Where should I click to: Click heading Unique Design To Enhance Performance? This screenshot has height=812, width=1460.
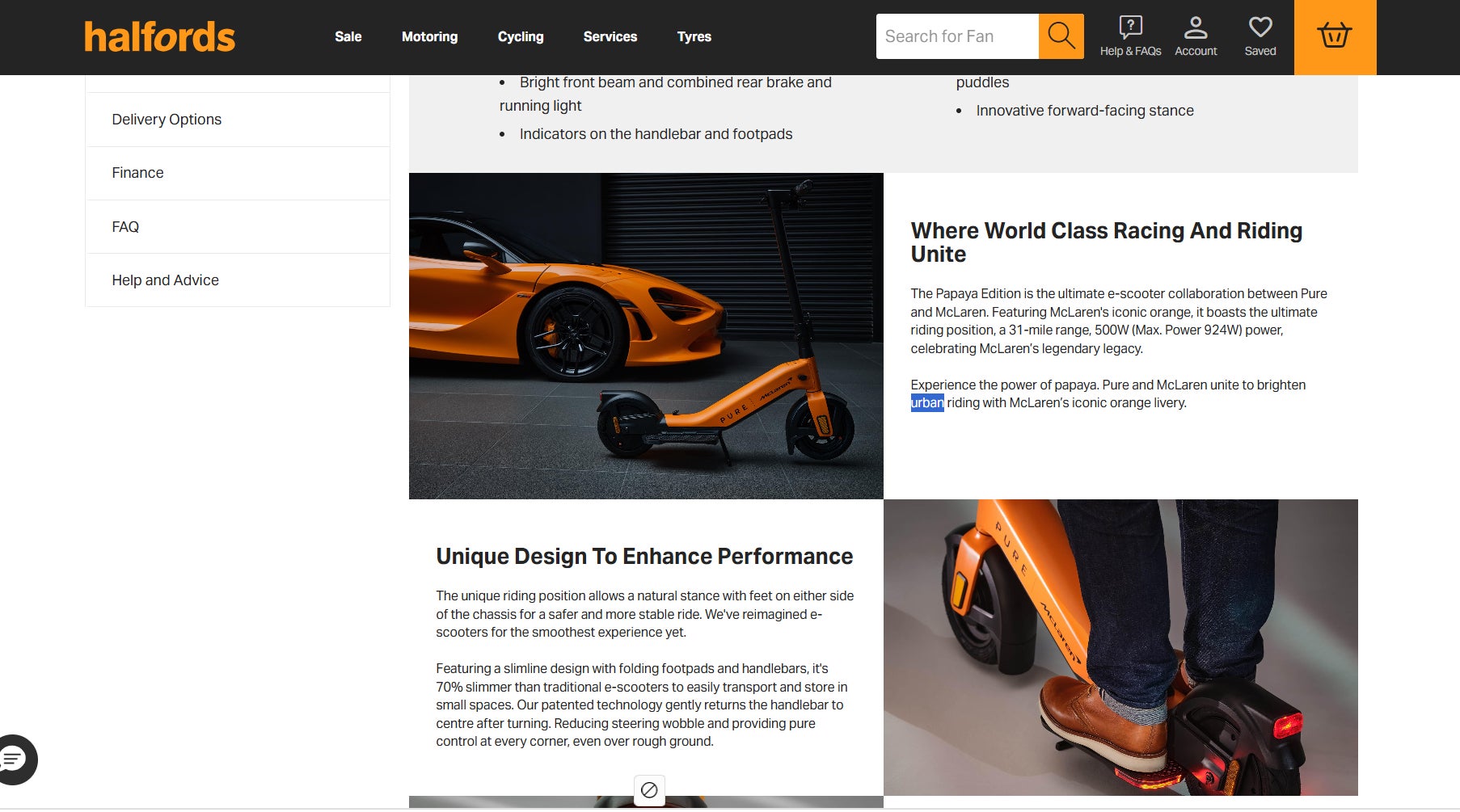click(644, 557)
